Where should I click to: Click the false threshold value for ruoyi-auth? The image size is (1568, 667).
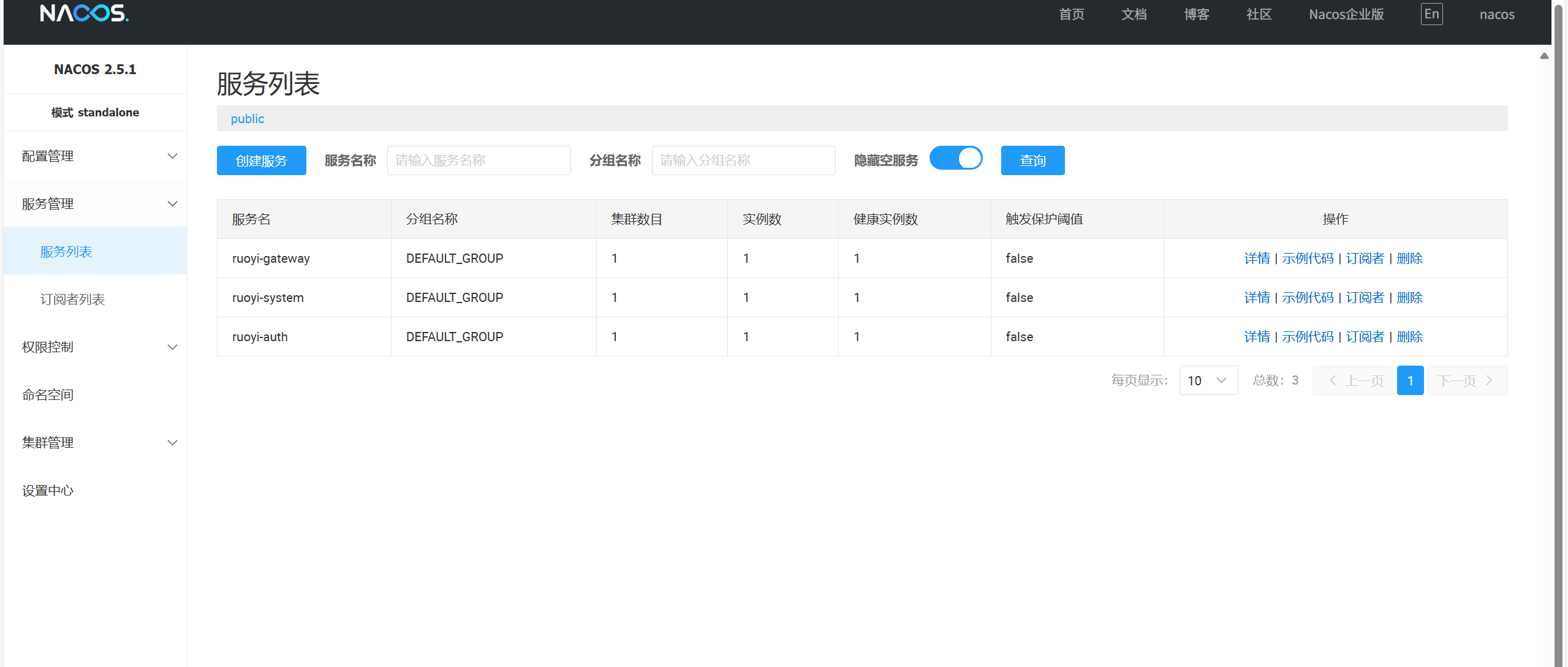pos(1020,337)
